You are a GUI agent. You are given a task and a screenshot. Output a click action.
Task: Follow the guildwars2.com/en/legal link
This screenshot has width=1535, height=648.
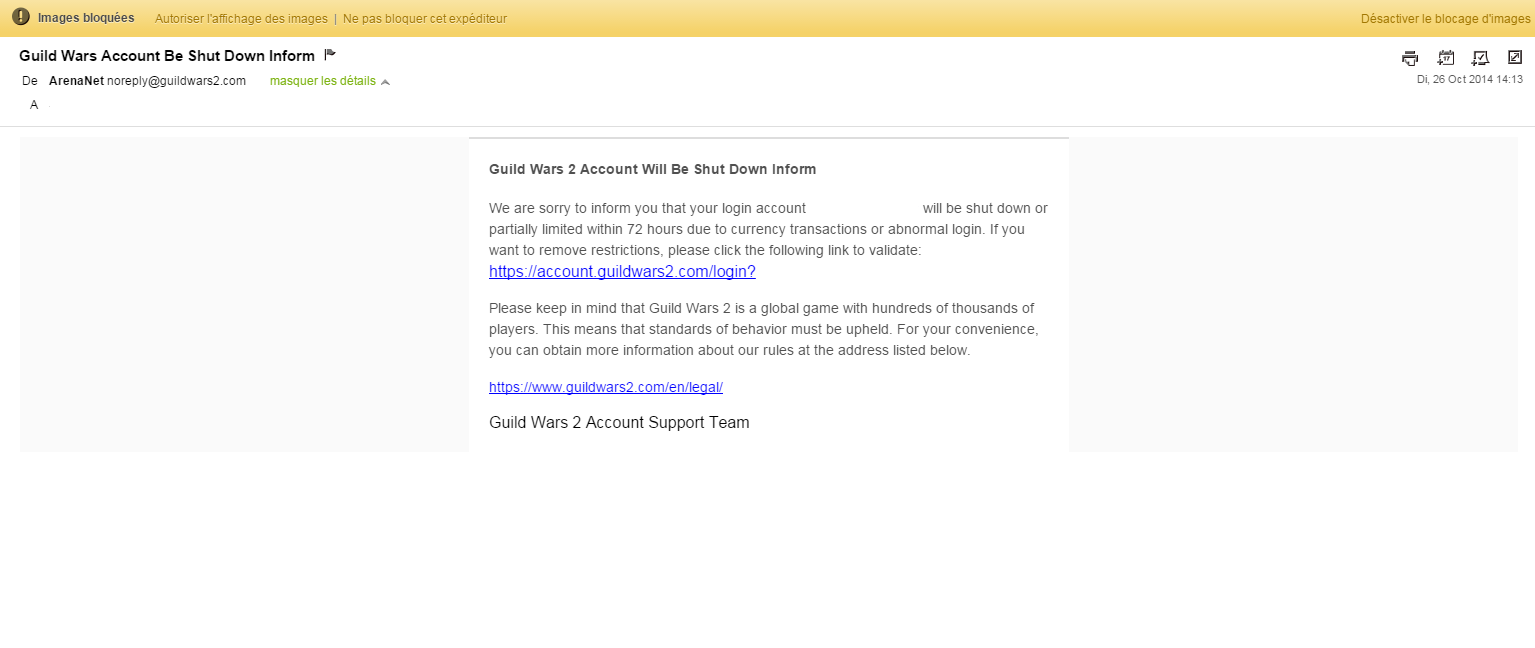pos(606,387)
